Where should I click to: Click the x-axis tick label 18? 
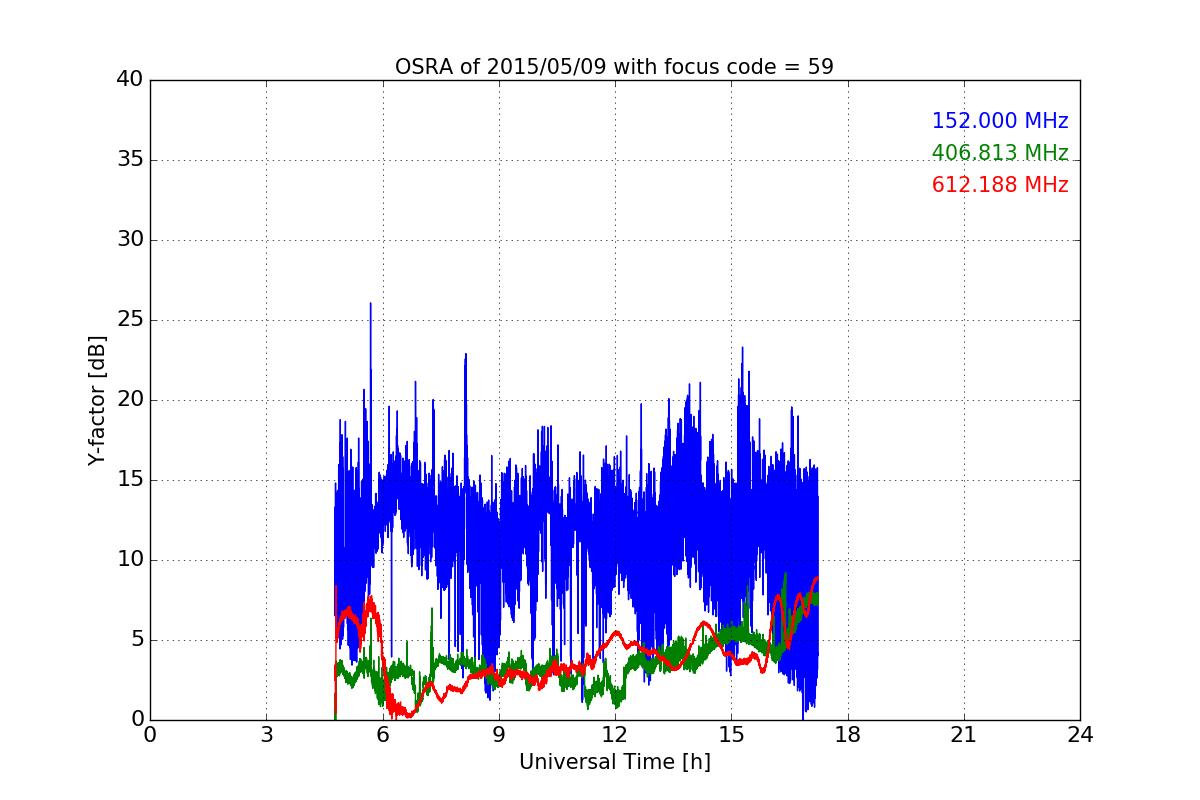tap(847, 735)
